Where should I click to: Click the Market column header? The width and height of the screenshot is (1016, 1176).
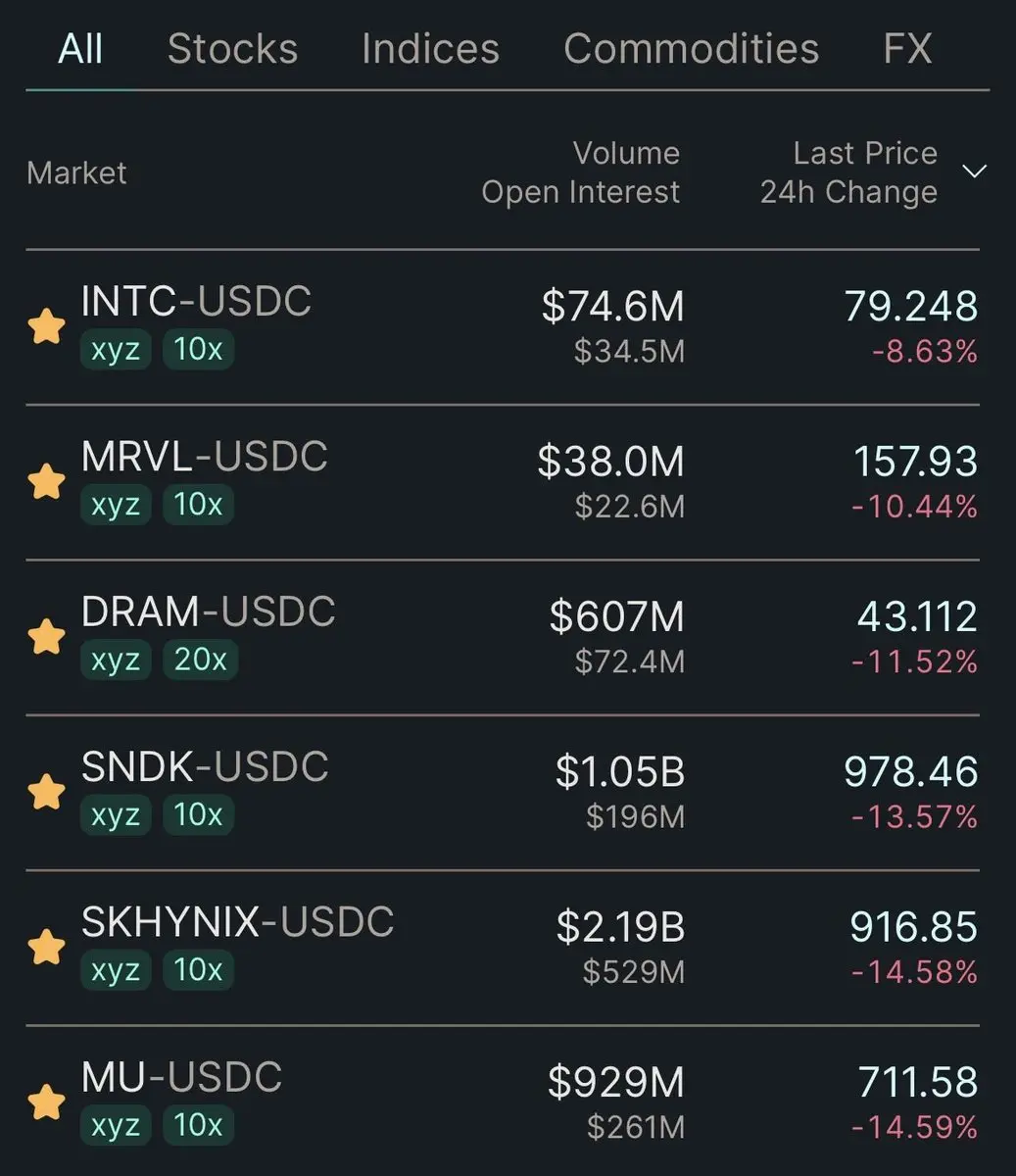point(76,173)
